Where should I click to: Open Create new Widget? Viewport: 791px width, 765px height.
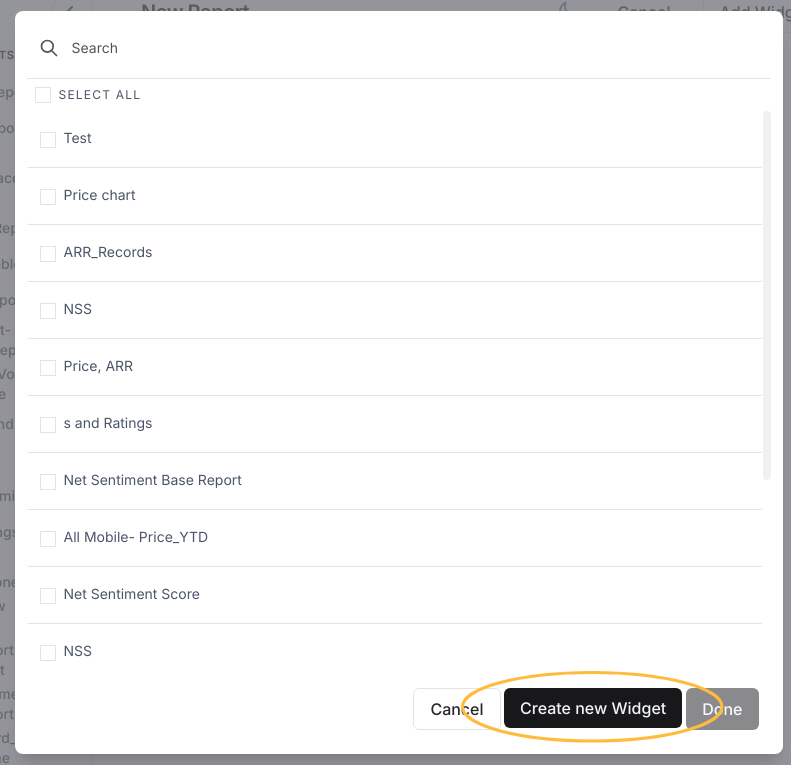point(593,708)
